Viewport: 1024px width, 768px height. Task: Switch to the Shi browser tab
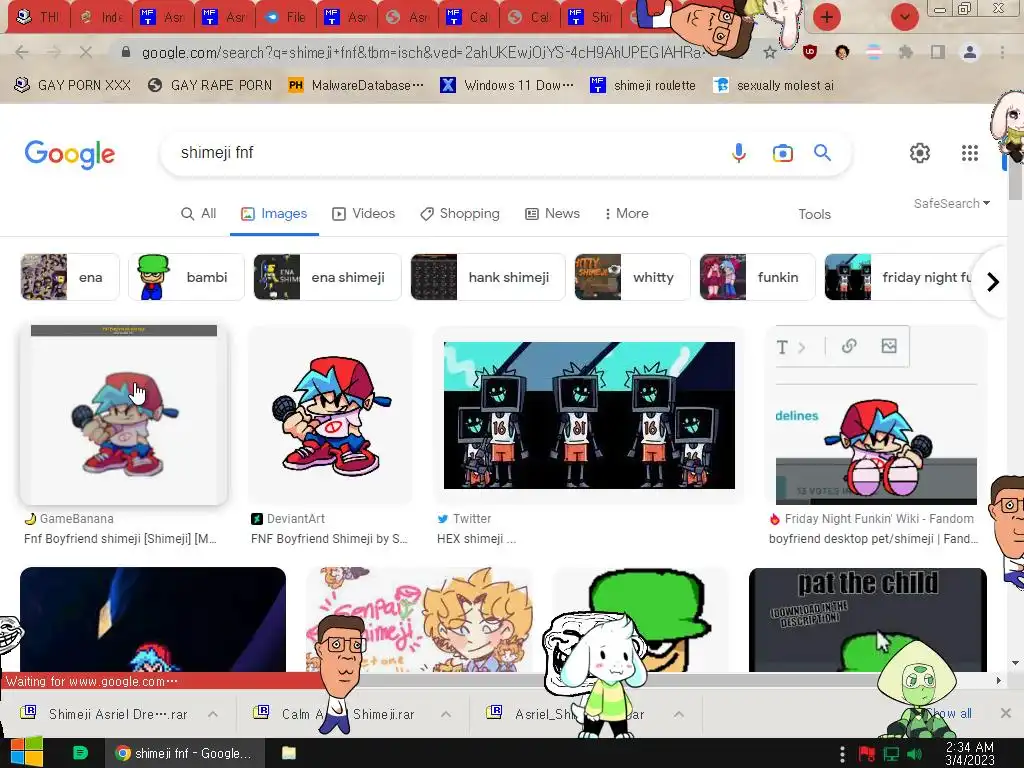click(591, 18)
